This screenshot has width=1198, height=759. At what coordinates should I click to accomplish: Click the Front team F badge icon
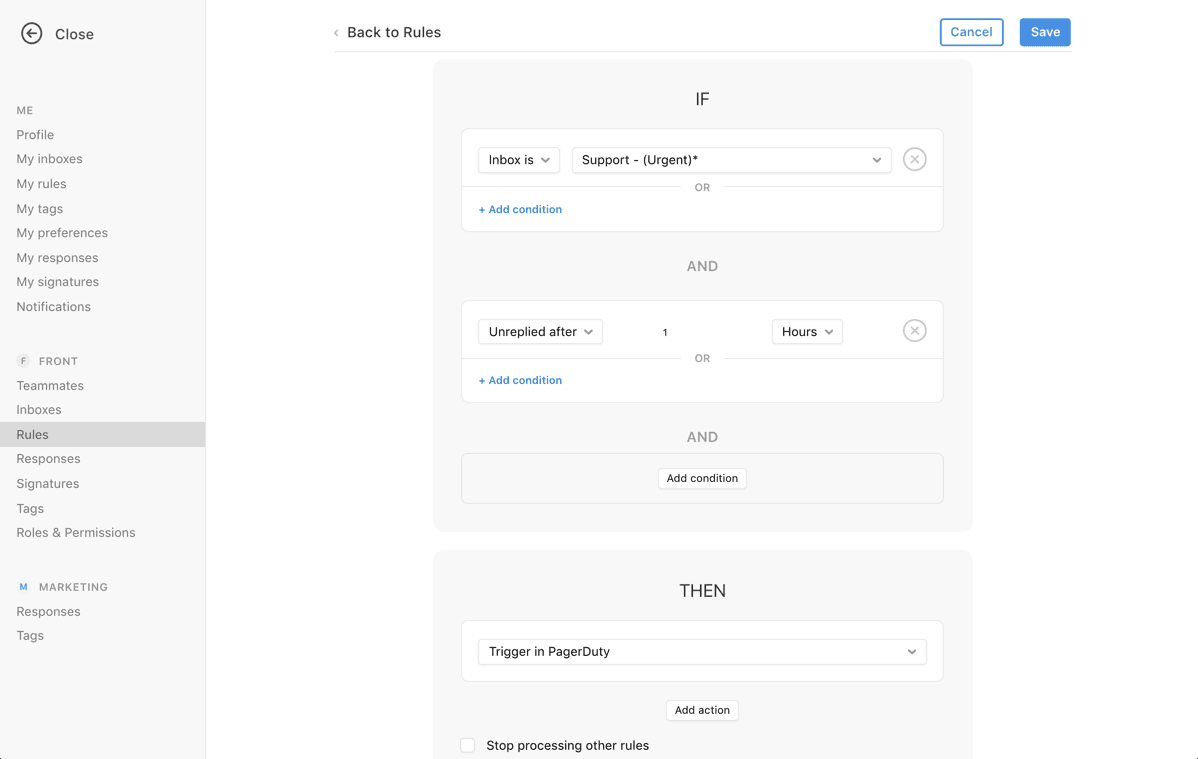(x=23, y=361)
